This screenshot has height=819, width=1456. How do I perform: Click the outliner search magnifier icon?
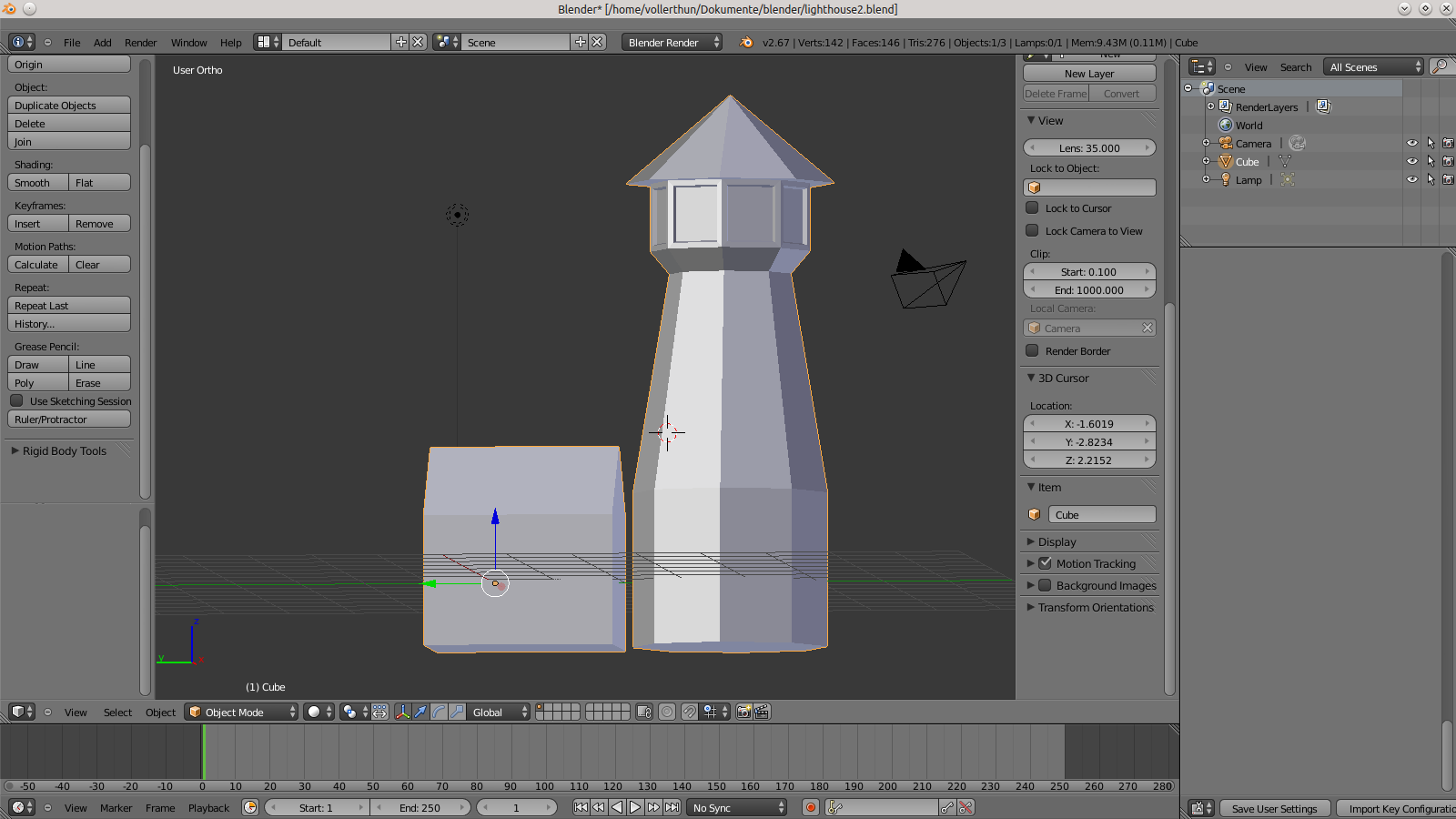[1440, 66]
